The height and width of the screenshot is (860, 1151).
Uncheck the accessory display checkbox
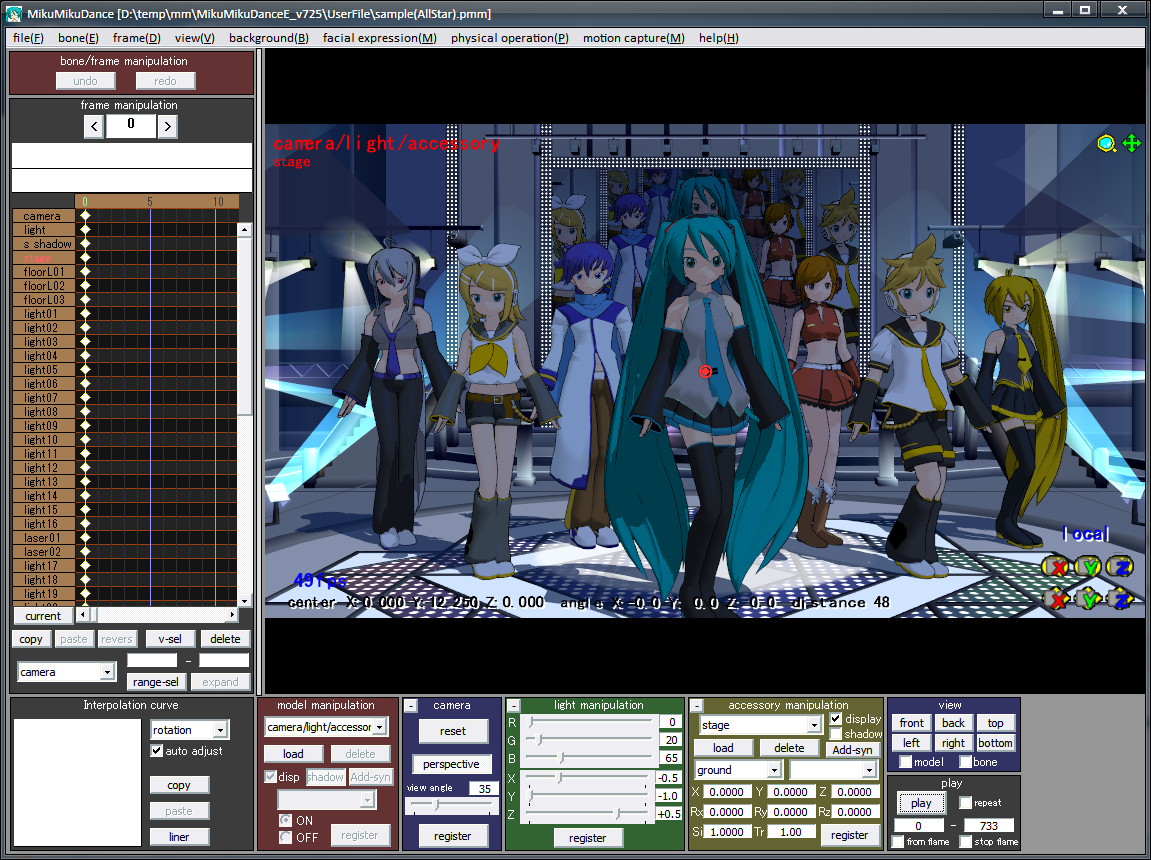835,718
